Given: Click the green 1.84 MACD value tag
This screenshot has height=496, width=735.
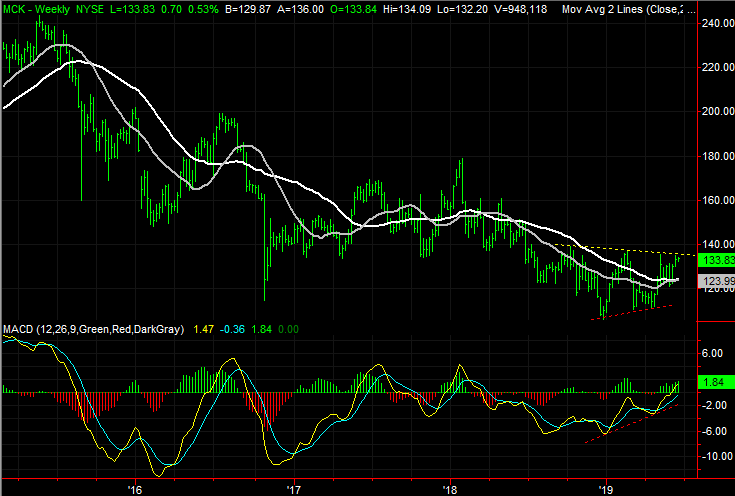Looking at the screenshot, I should [713, 382].
